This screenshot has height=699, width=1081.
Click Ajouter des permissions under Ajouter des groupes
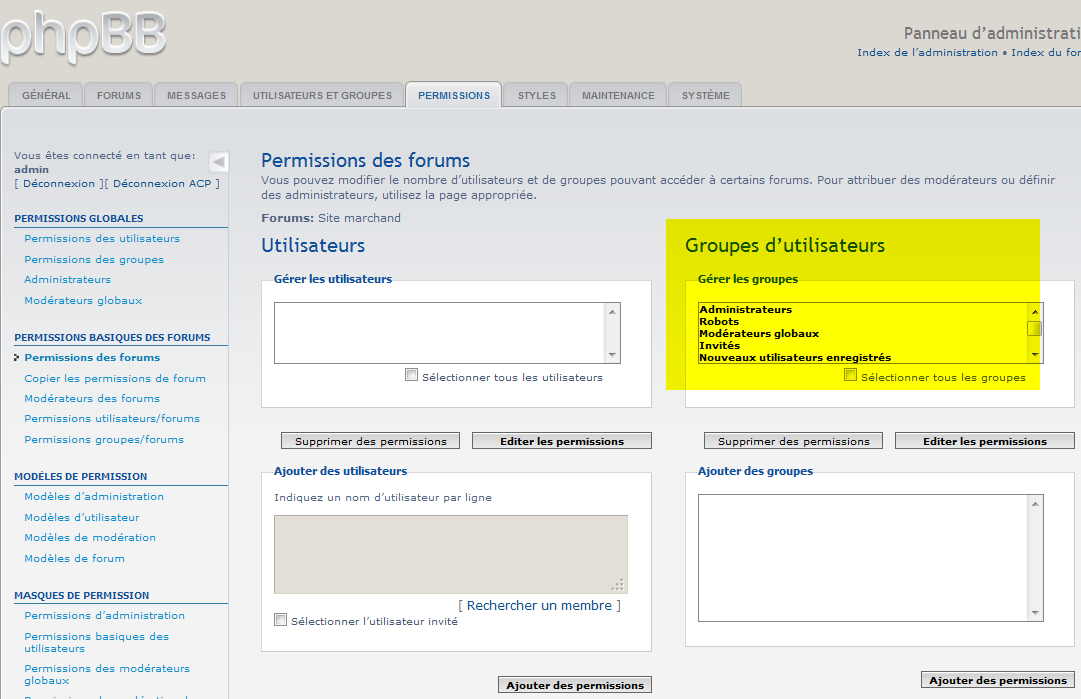[x=998, y=680]
